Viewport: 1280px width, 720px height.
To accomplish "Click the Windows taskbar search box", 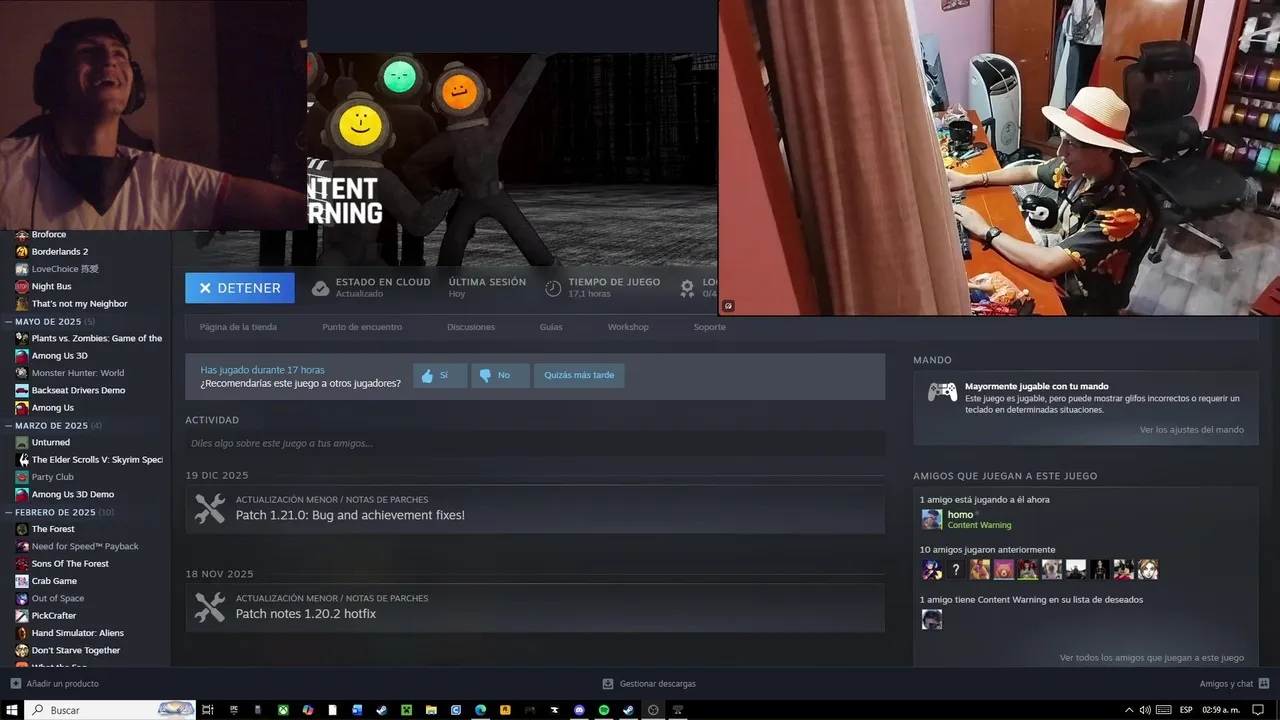I will (x=110, y=710).
